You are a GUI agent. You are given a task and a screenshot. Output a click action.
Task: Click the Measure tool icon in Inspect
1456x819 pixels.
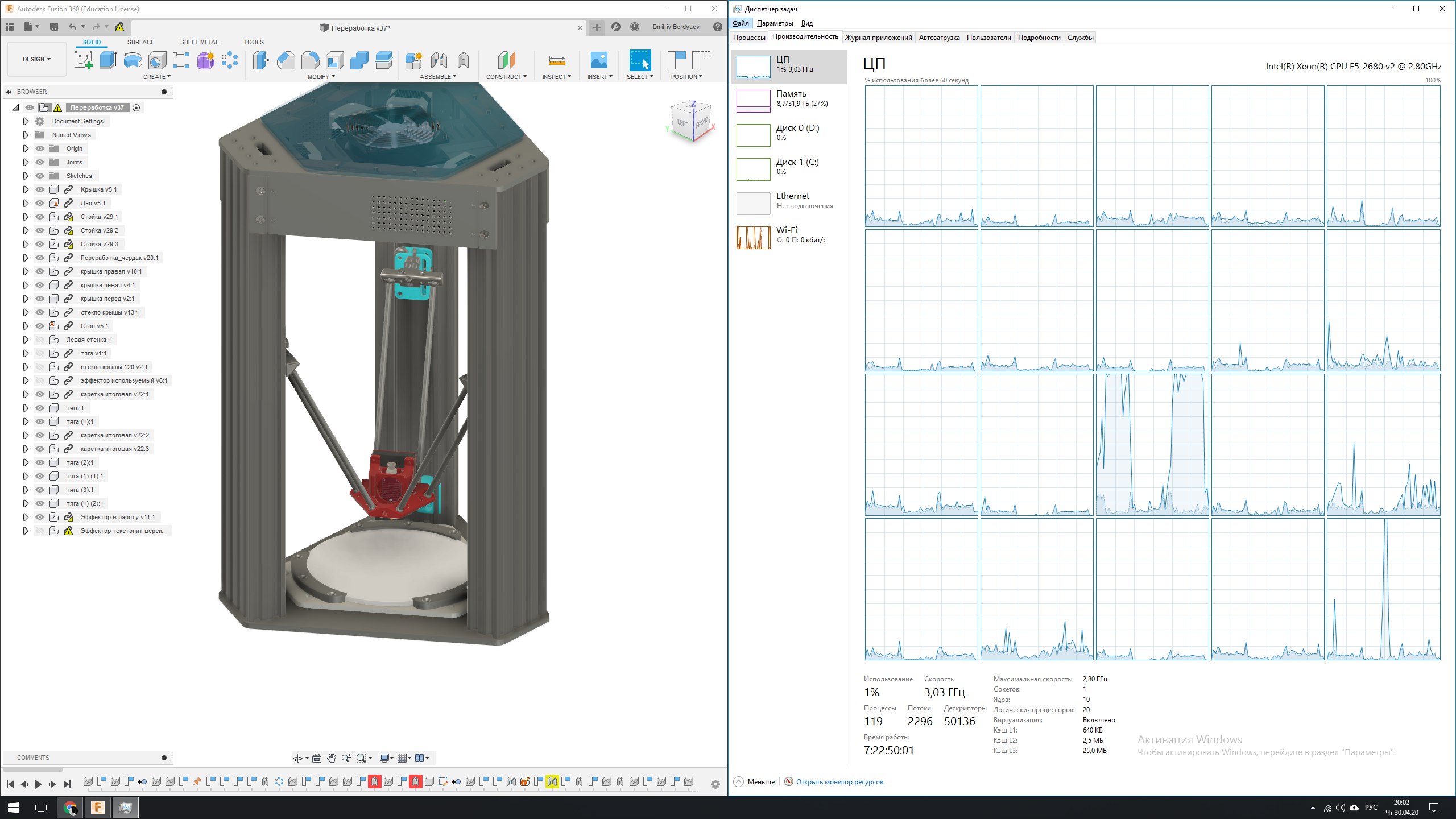point(557,60)
